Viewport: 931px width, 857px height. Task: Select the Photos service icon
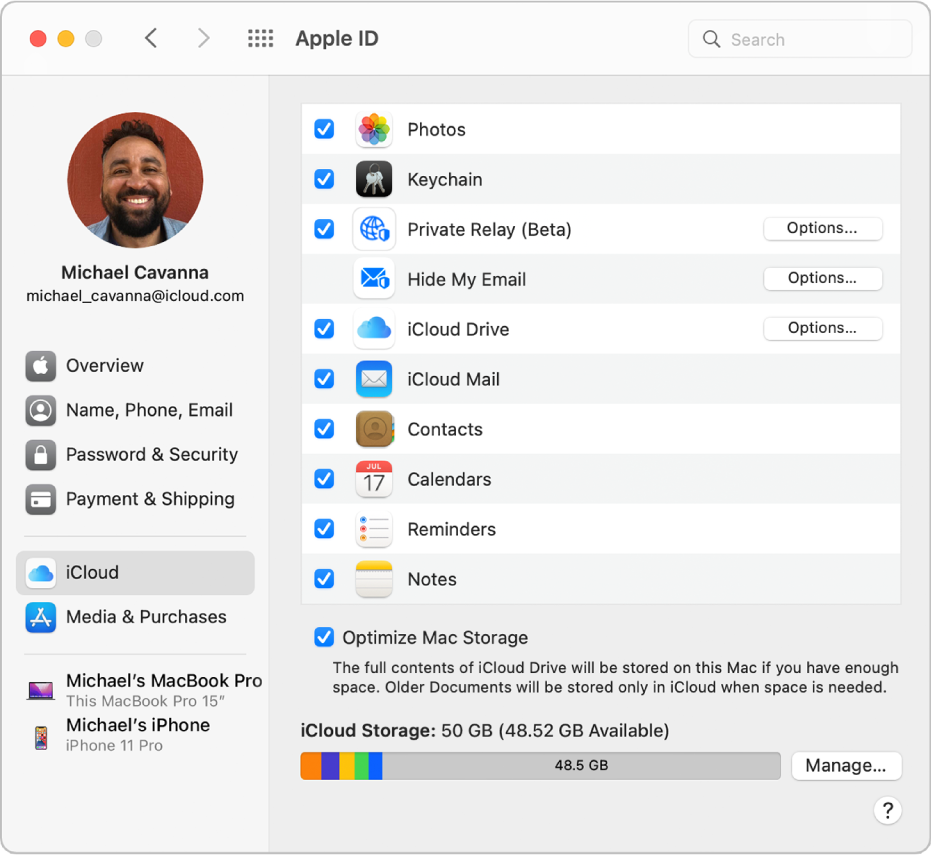pyautogui.click(x=373, y=129)
